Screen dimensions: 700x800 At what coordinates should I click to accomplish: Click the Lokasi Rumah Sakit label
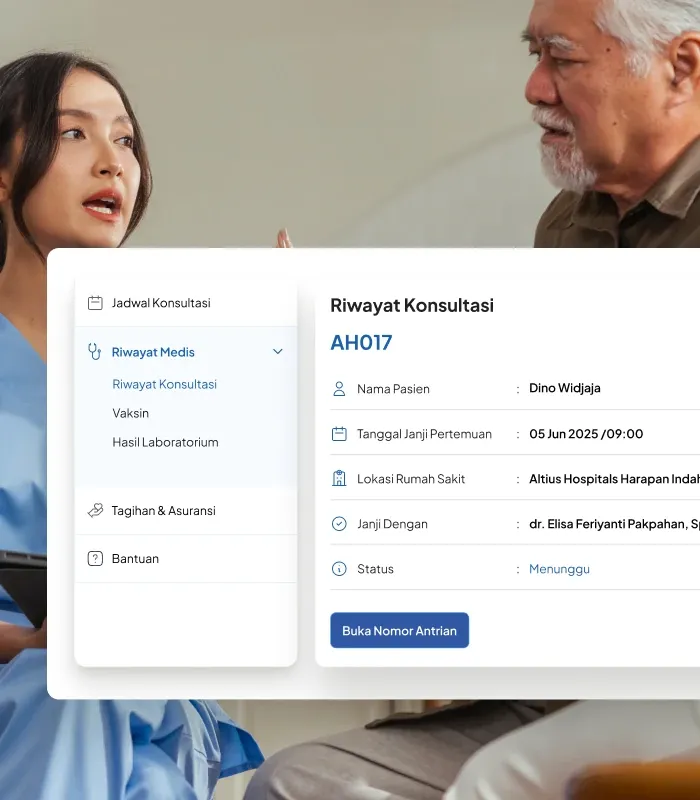pyautogui.click(x=411, y=479)
